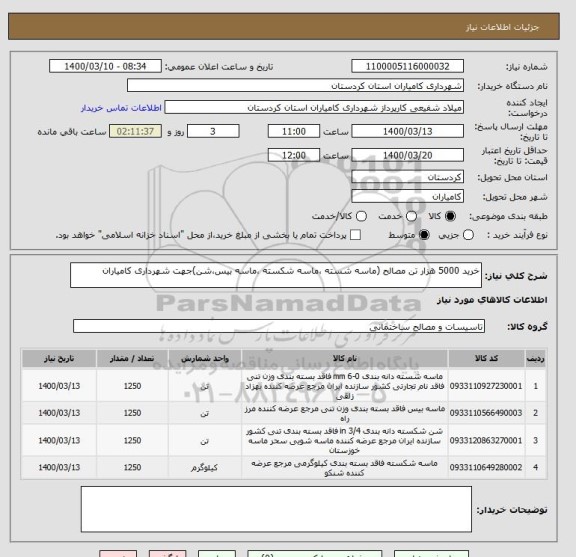The width and height of the screenshot is (576, 557).
Task: Click the جزئیات اطلاعات نیاز header title
Action: (x=502, y=27)
